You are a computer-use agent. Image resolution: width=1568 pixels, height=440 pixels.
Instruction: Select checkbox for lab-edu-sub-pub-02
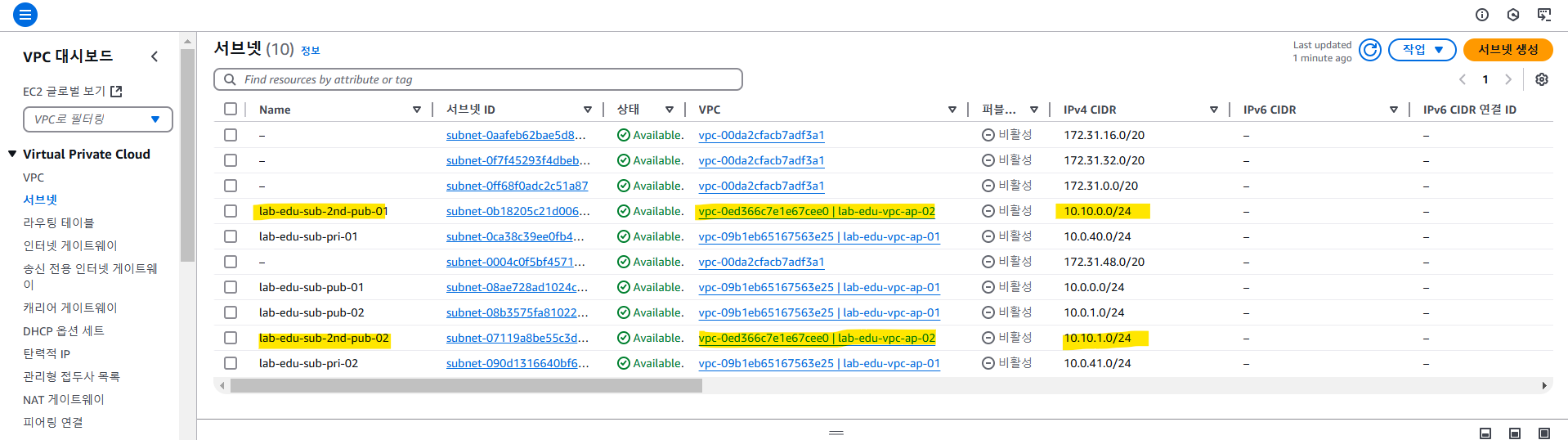(x=231, y=312)
